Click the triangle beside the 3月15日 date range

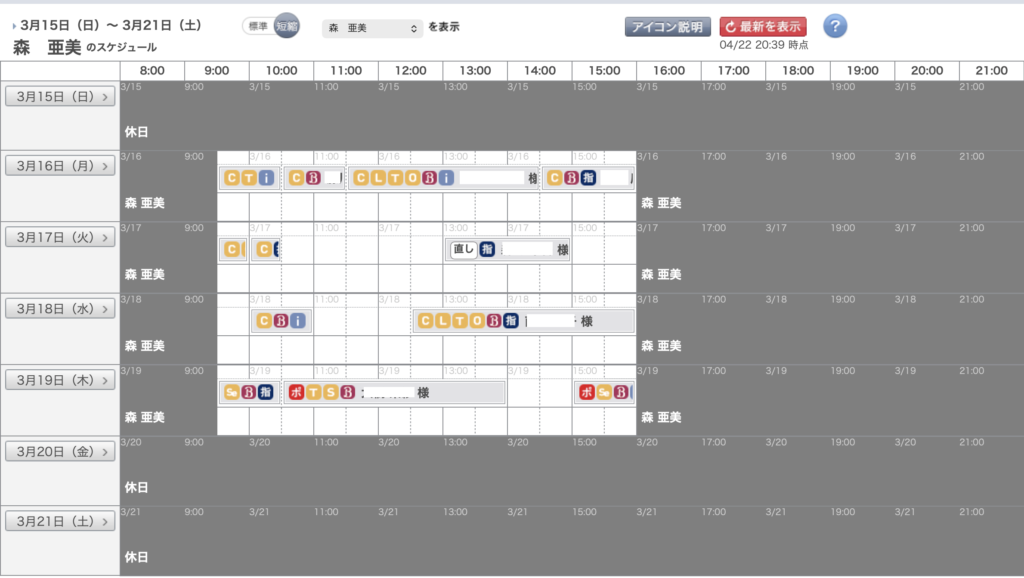14,26
